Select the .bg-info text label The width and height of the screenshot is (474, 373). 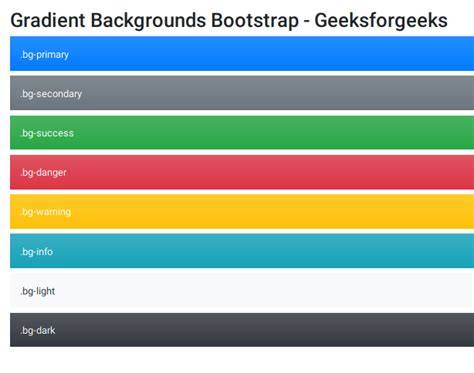click(x=37, y=252)
